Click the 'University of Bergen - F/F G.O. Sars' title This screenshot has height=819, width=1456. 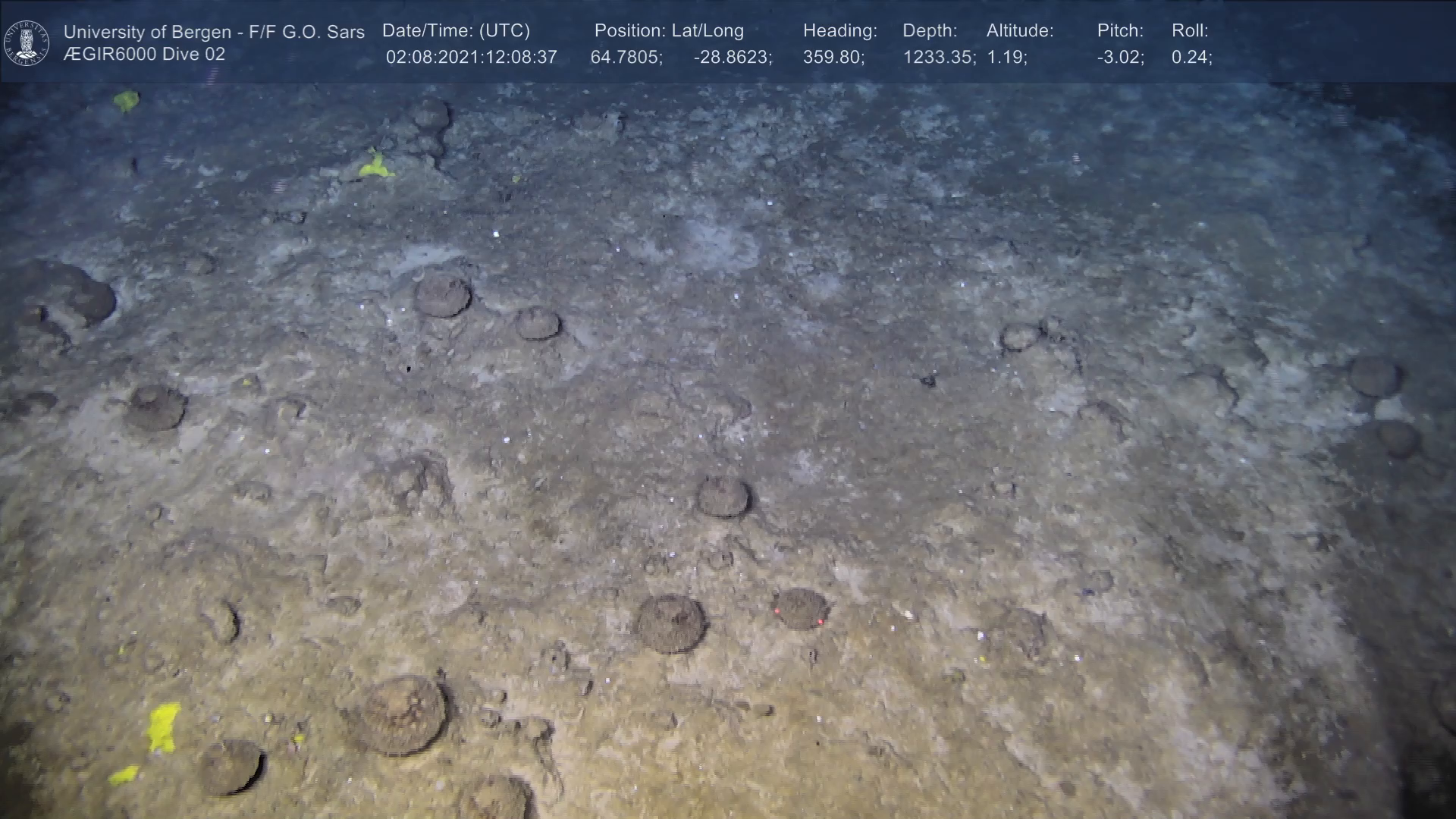pyautogui.click(x=214, y=32)
